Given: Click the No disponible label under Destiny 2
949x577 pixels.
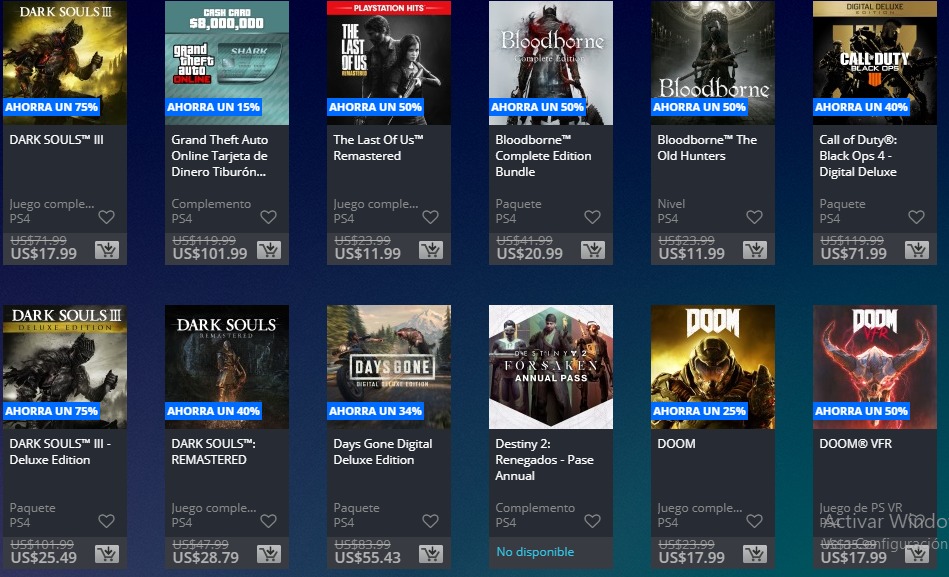Looking at the screenshot, I should point(535,552).
